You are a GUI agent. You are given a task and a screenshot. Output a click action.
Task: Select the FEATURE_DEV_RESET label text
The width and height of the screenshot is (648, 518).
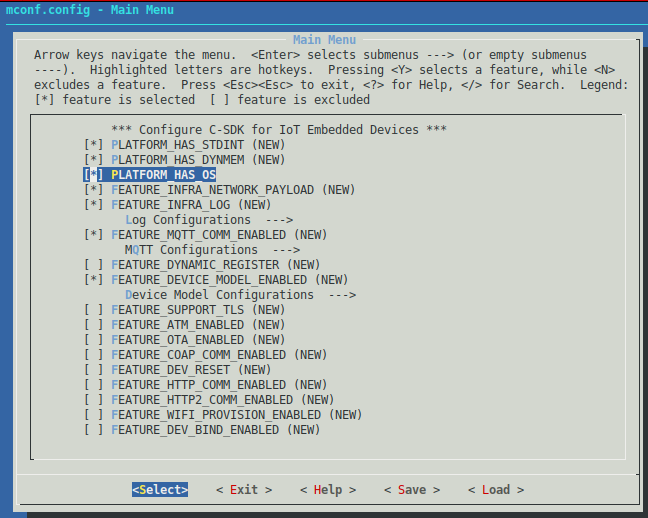tap(171, 370)
